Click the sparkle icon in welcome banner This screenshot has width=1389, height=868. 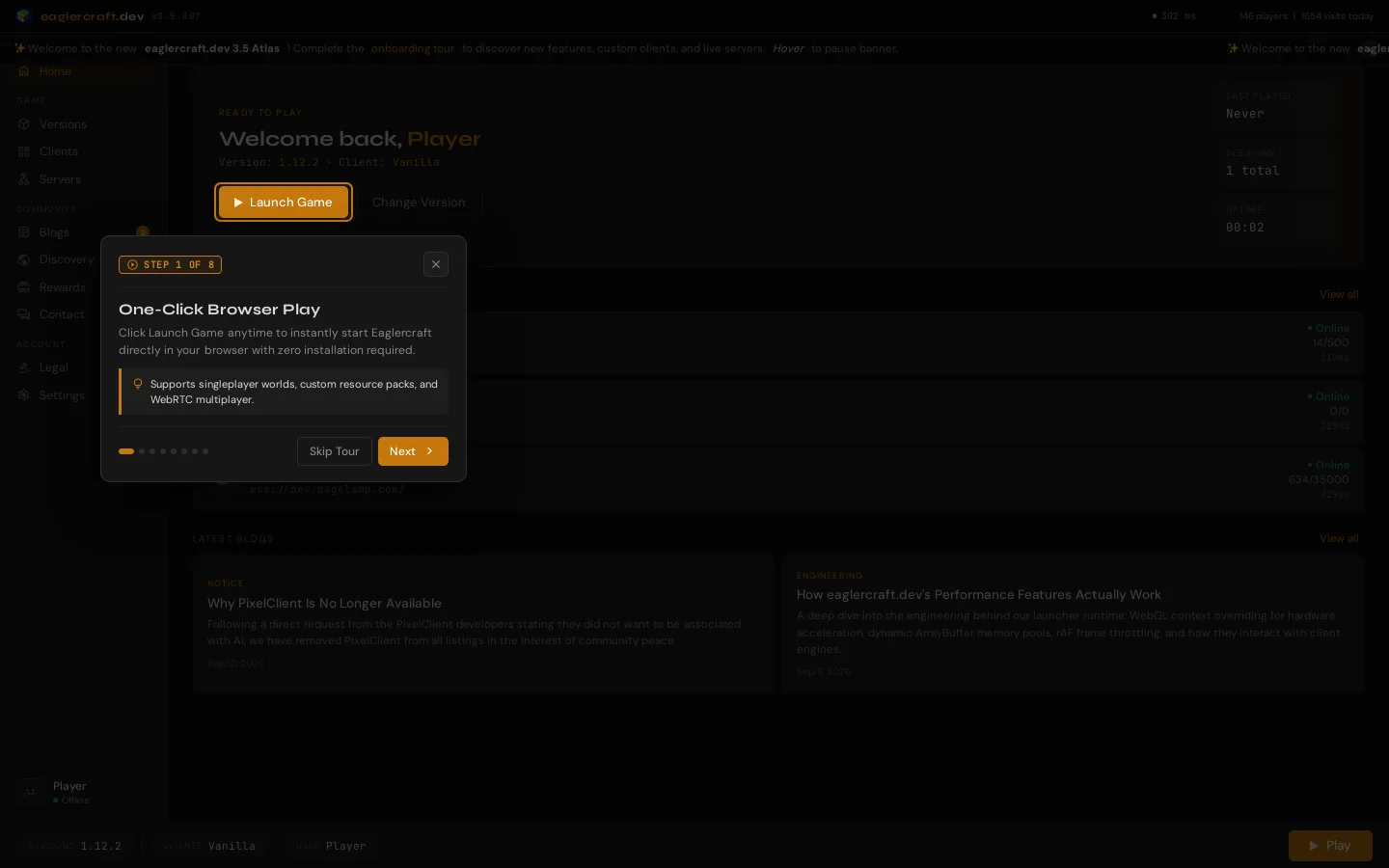tap(19, 48)
